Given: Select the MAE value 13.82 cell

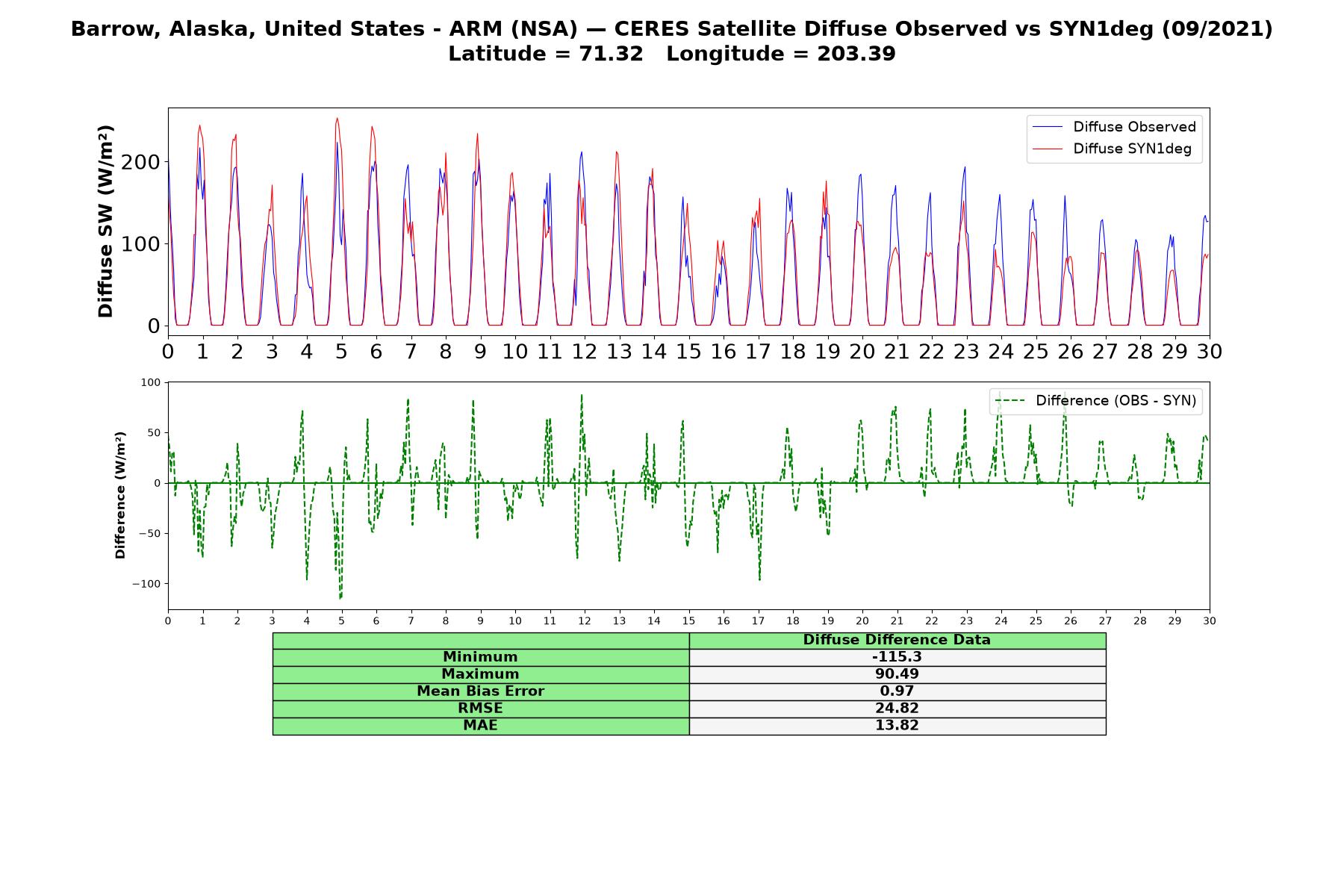Looking at the screenshot, I should tap(897, 726).
